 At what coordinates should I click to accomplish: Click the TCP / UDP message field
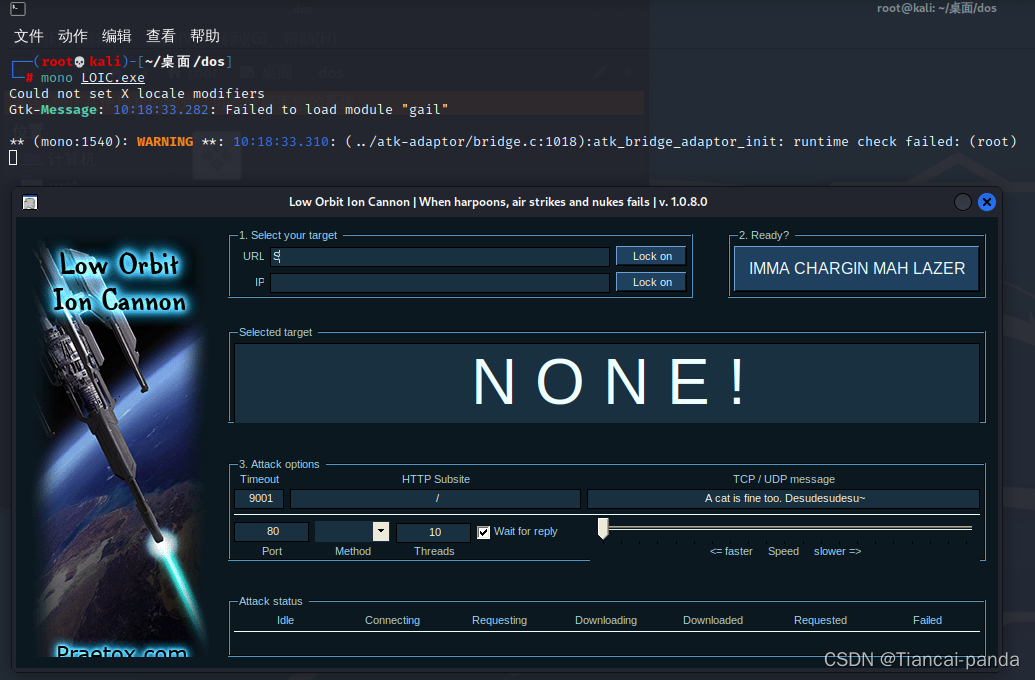pos(784,498)
